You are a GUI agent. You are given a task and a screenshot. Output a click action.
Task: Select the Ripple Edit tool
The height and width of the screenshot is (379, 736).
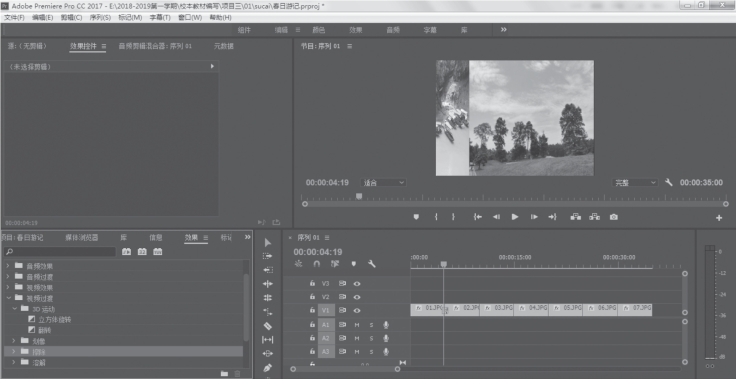pos(268,284)
